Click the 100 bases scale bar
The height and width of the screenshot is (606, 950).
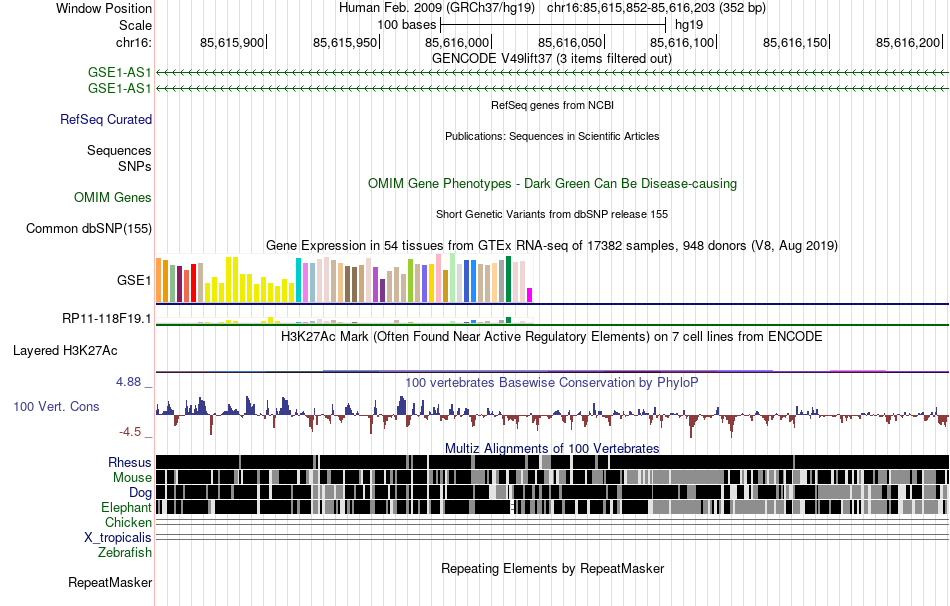553,25
